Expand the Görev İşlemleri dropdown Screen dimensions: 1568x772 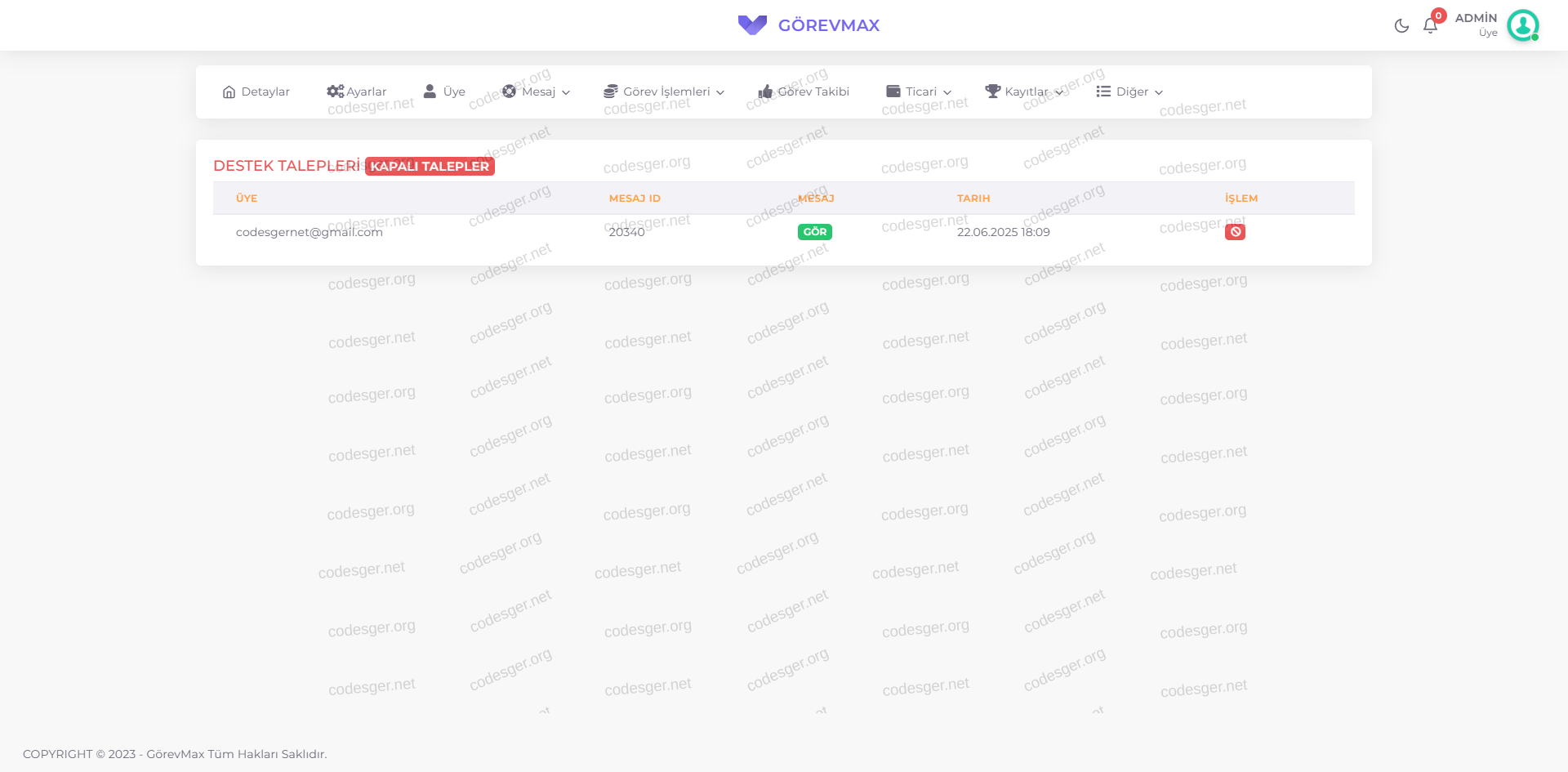665,91
